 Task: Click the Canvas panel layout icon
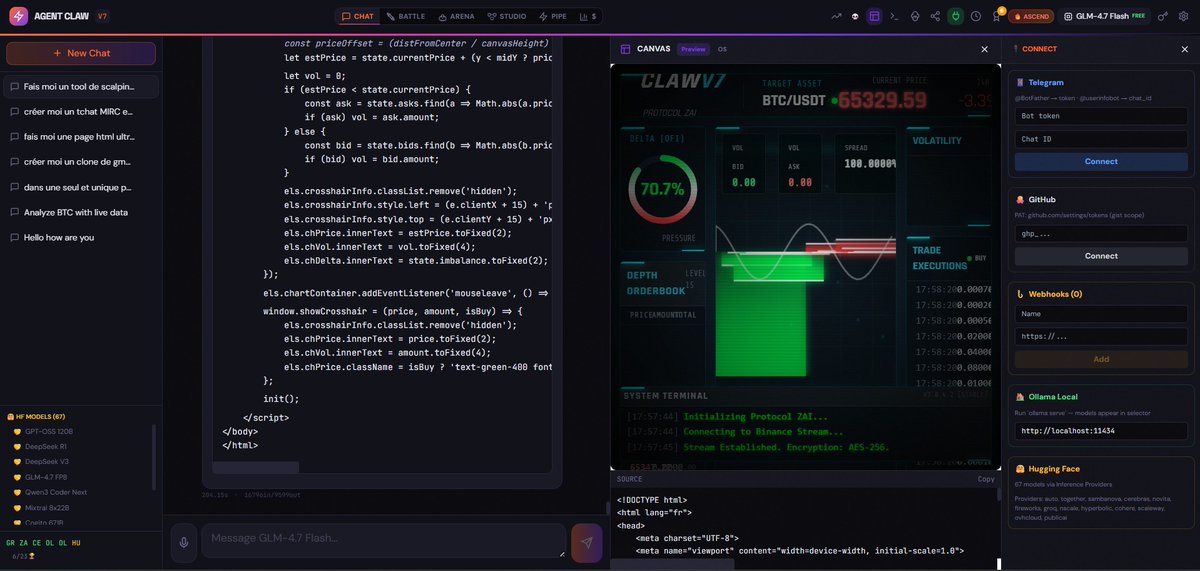[x=625, y=48]
